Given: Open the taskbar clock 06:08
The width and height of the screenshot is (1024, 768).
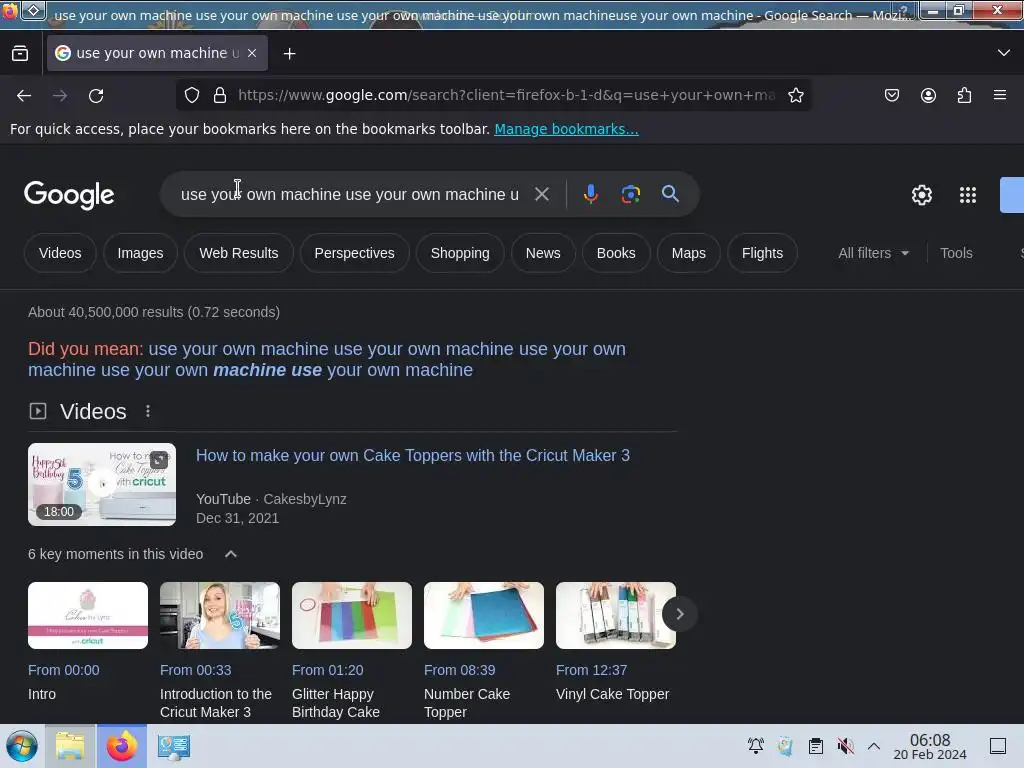Looking at the screenshot, I should (929, 746).
